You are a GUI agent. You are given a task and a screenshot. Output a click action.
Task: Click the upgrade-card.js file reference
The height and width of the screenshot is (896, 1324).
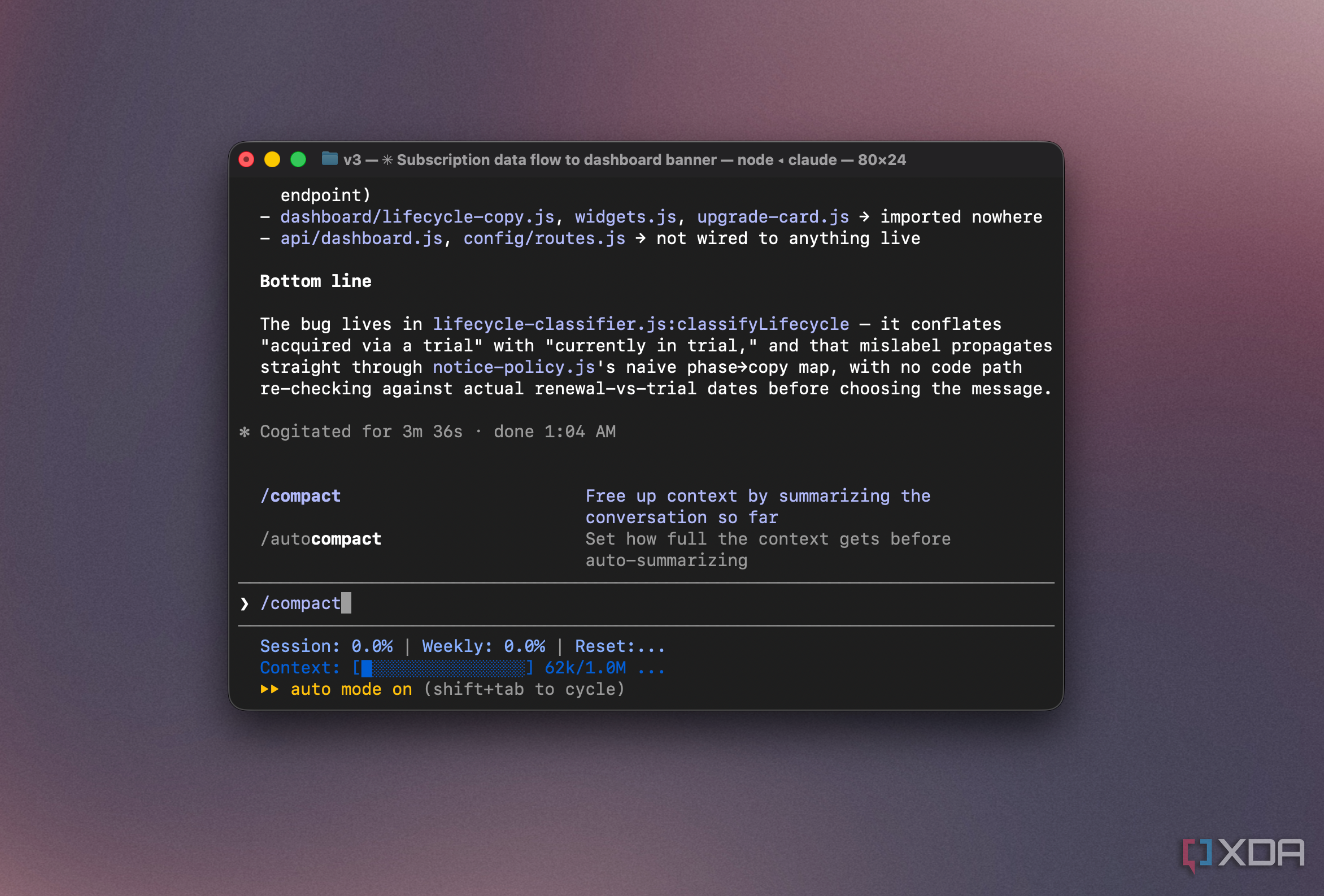click(x=773, y=217)
